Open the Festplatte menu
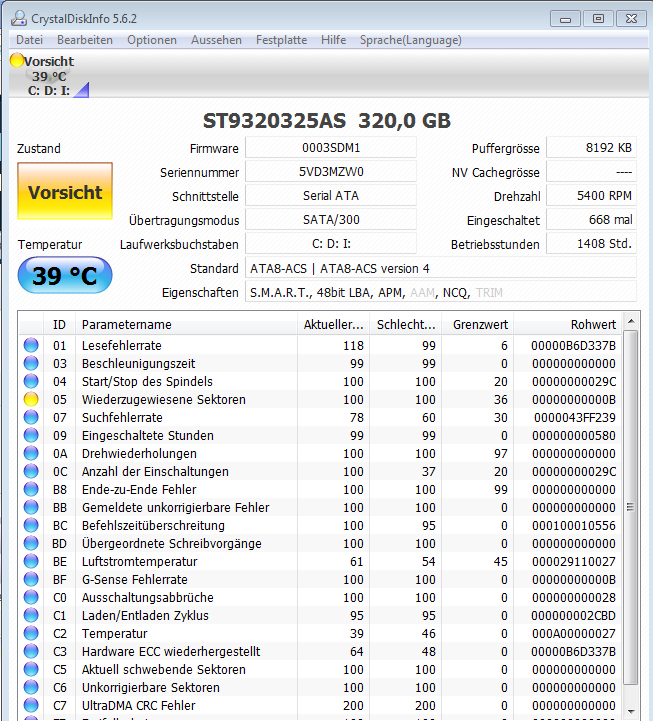 [281, 40]
